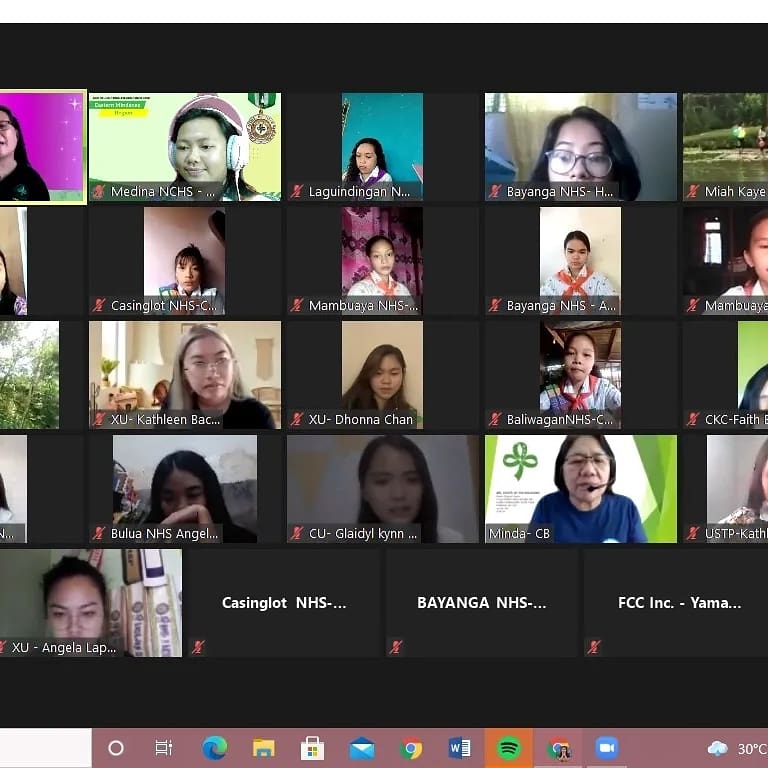The image size is (768, 768).
Task: Click muted mic icon on FCC Inc. - Yama tile
Action: [x=594, y=648]
